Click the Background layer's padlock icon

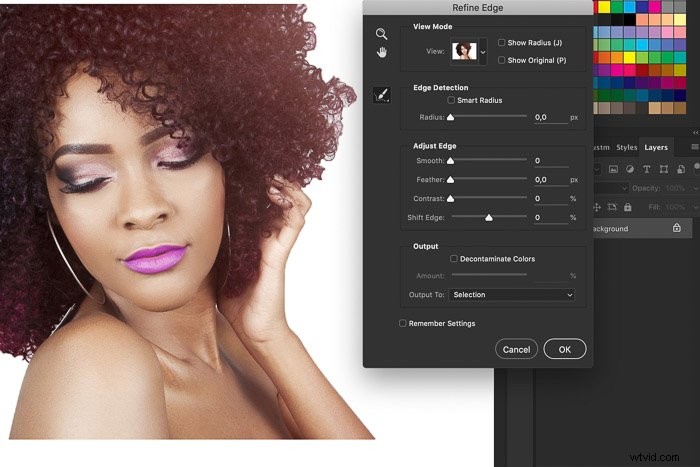click(677, 228)
